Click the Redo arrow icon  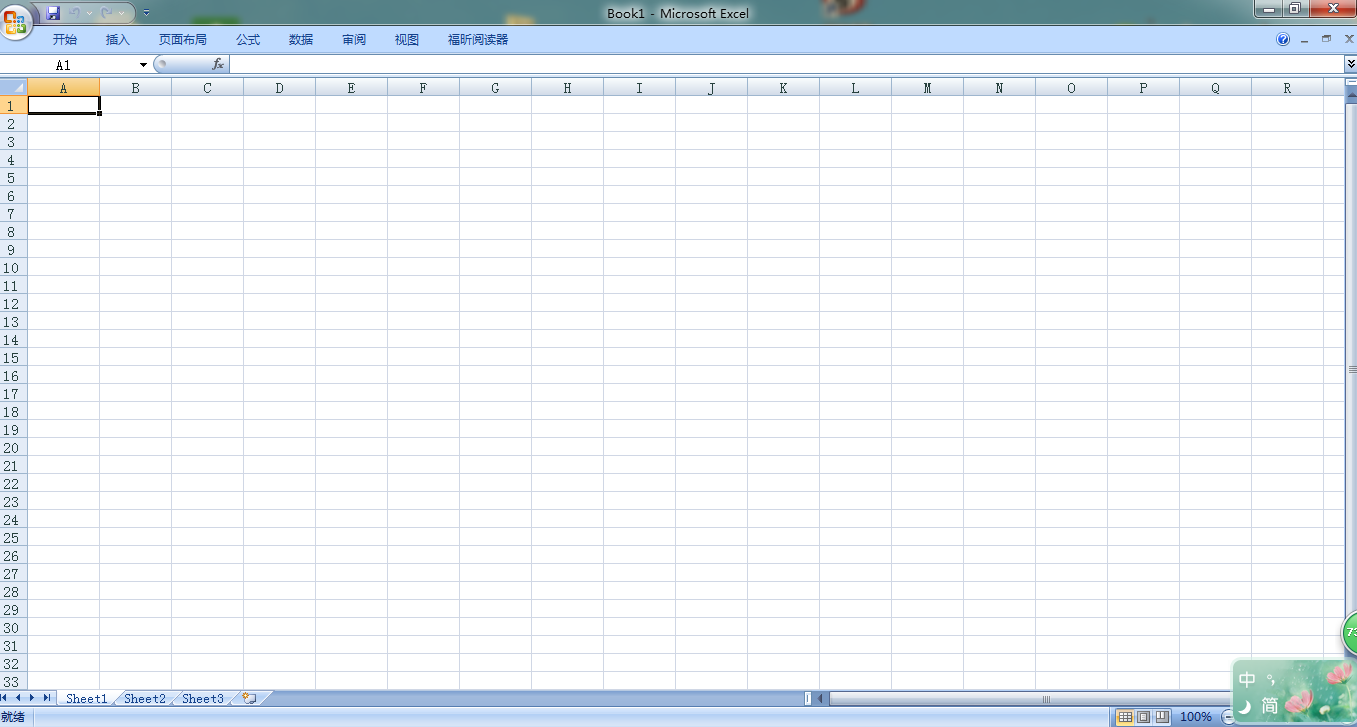[106, 13]
